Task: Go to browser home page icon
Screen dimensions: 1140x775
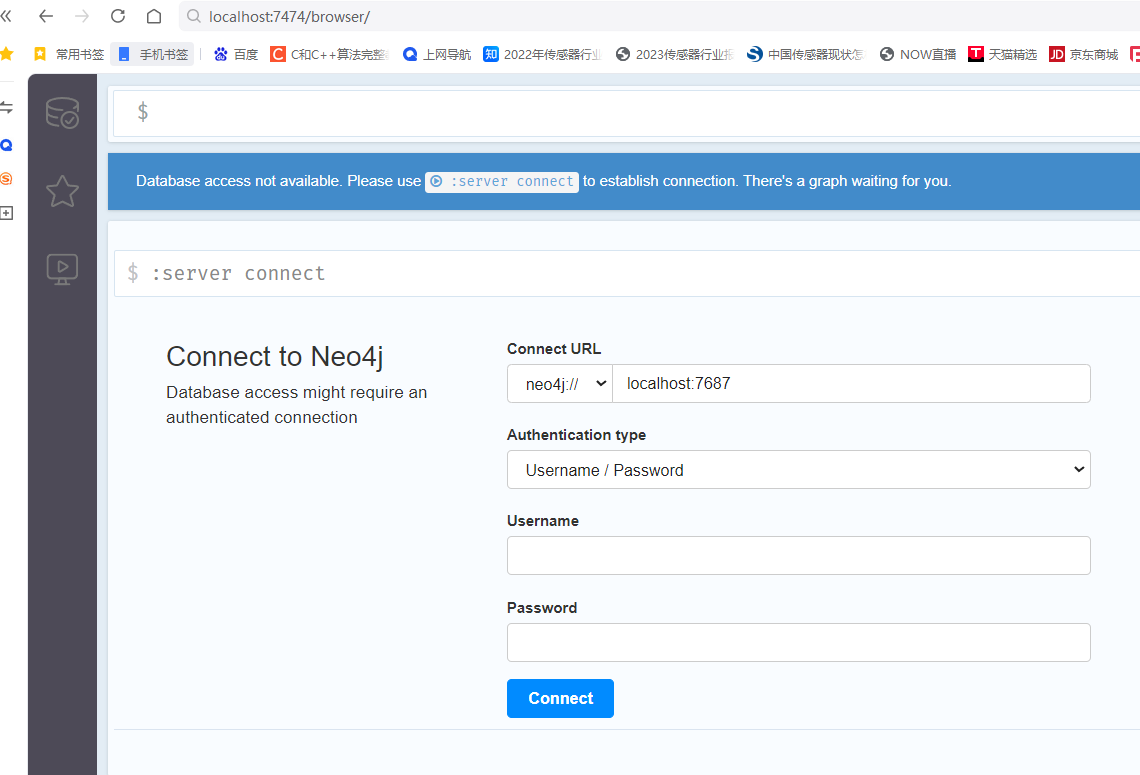Action: tap(154, 16)
